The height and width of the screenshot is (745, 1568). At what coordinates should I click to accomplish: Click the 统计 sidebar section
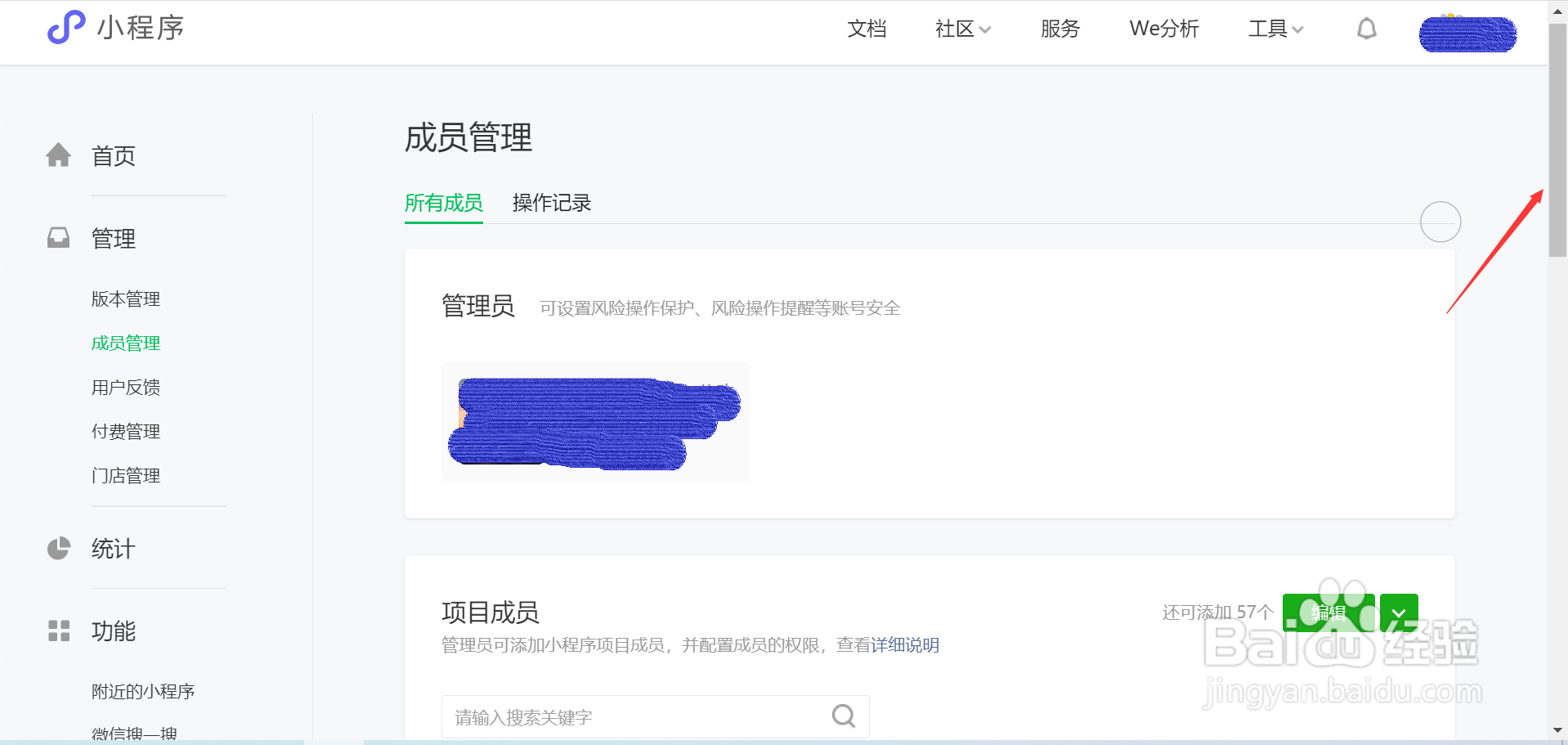click(x=114, y=549)
